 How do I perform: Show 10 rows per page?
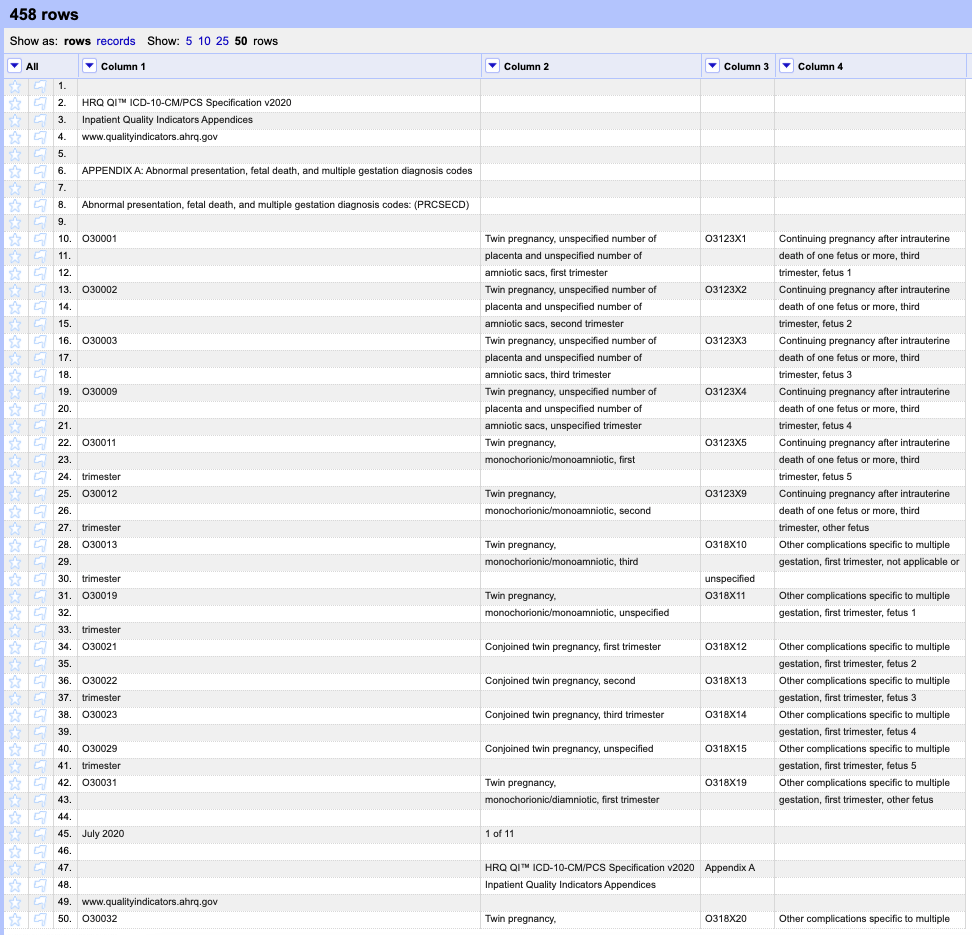204,41
